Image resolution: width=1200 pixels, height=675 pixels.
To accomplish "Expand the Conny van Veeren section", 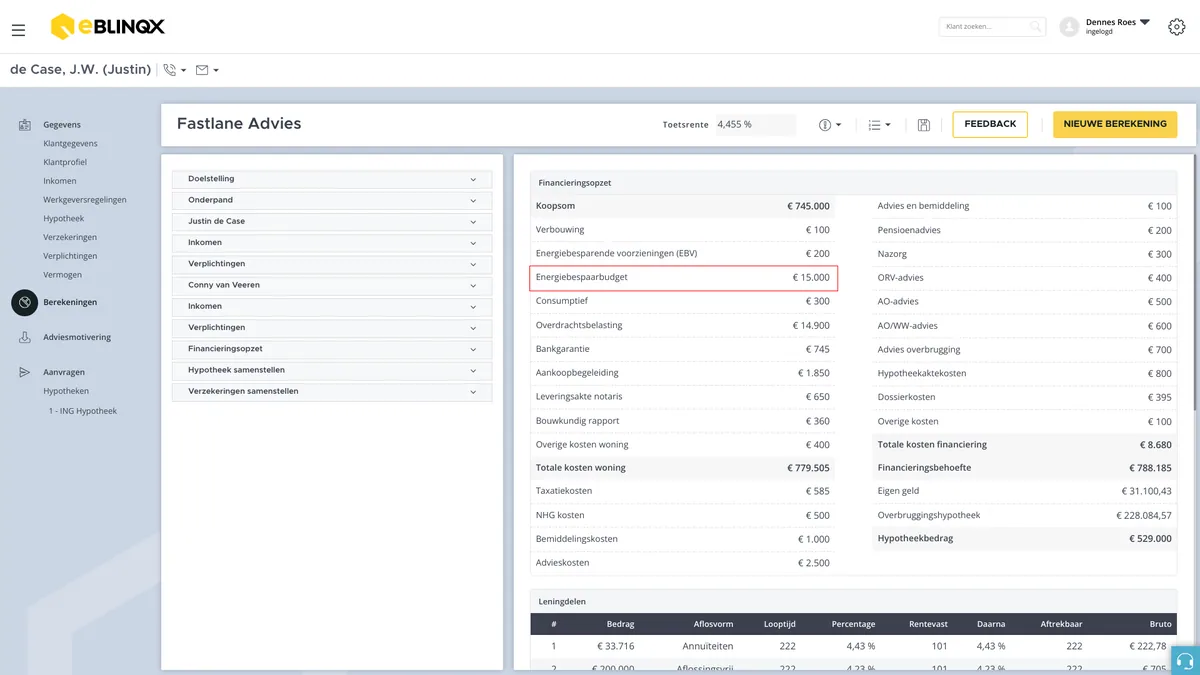I will [332, 285].
